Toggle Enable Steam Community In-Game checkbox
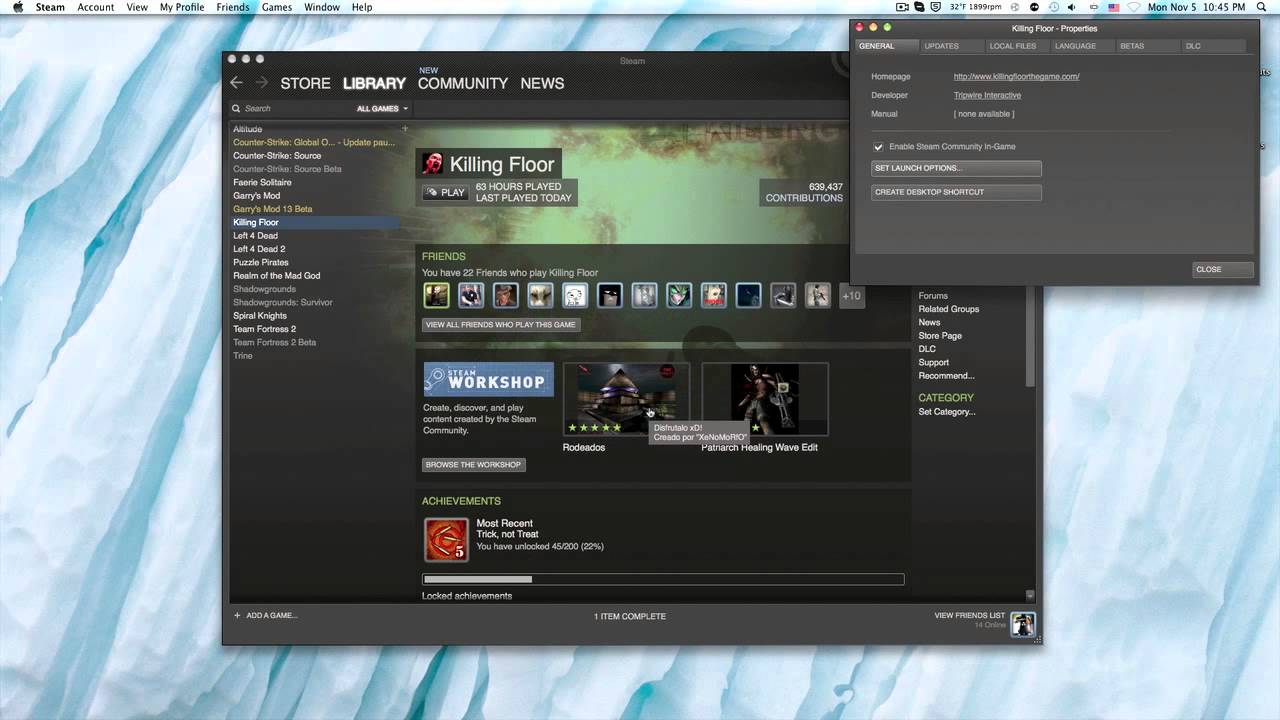1280x720 pixels. [x=878, y=147]
